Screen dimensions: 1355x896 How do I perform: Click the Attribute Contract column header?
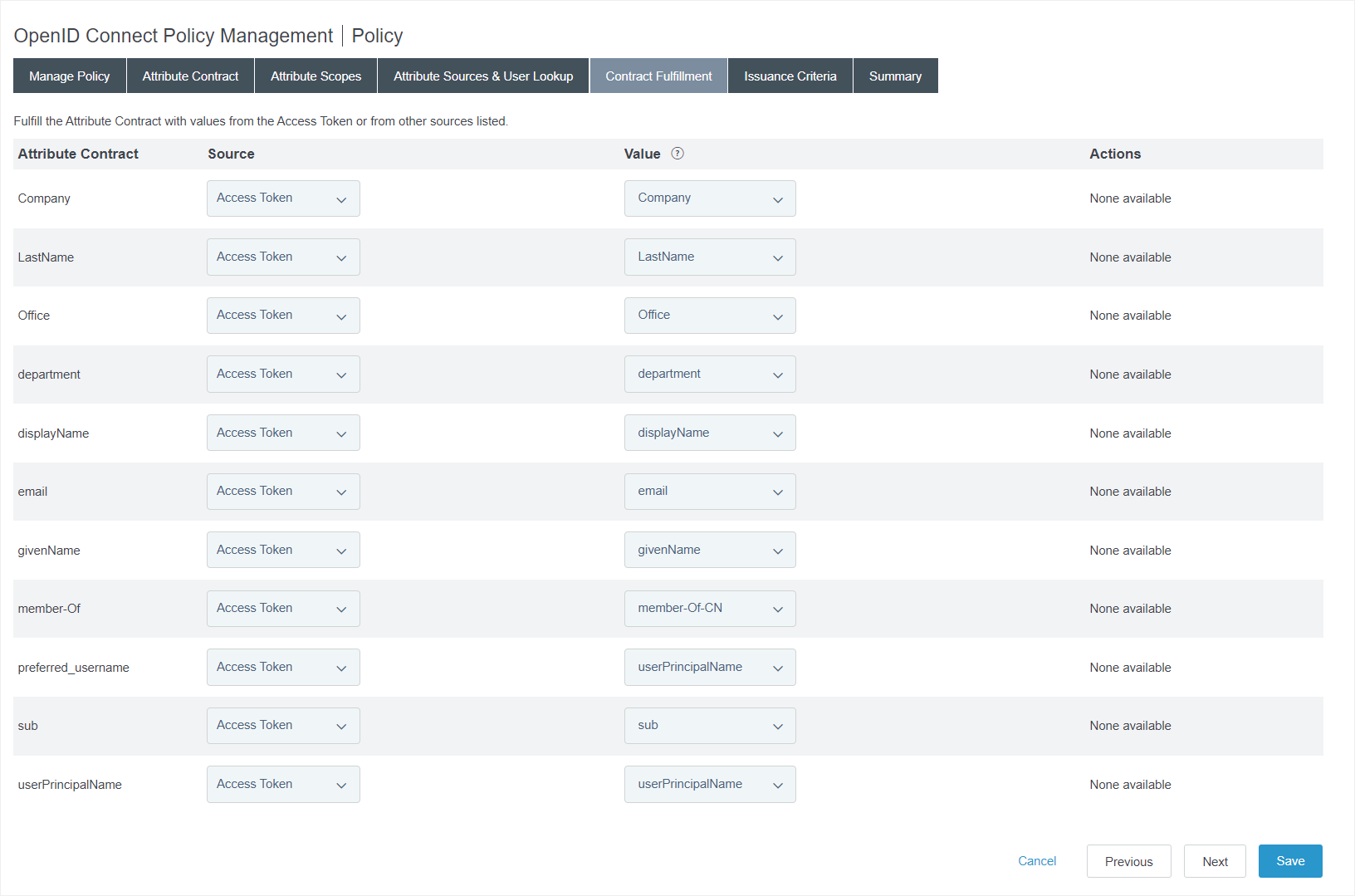click(x=78, y=154)
